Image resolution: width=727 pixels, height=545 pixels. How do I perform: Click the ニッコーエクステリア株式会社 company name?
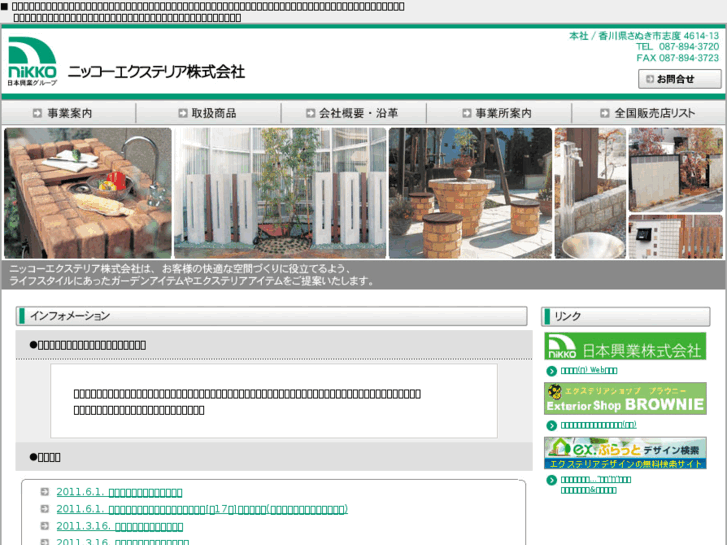pyautogui.click(x=156, y=72)
